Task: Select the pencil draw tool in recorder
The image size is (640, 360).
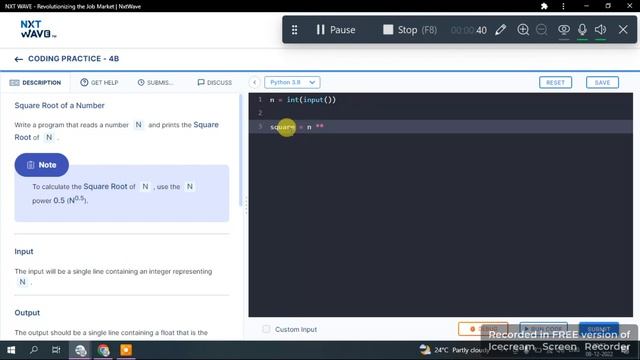Action: point(501,30)
